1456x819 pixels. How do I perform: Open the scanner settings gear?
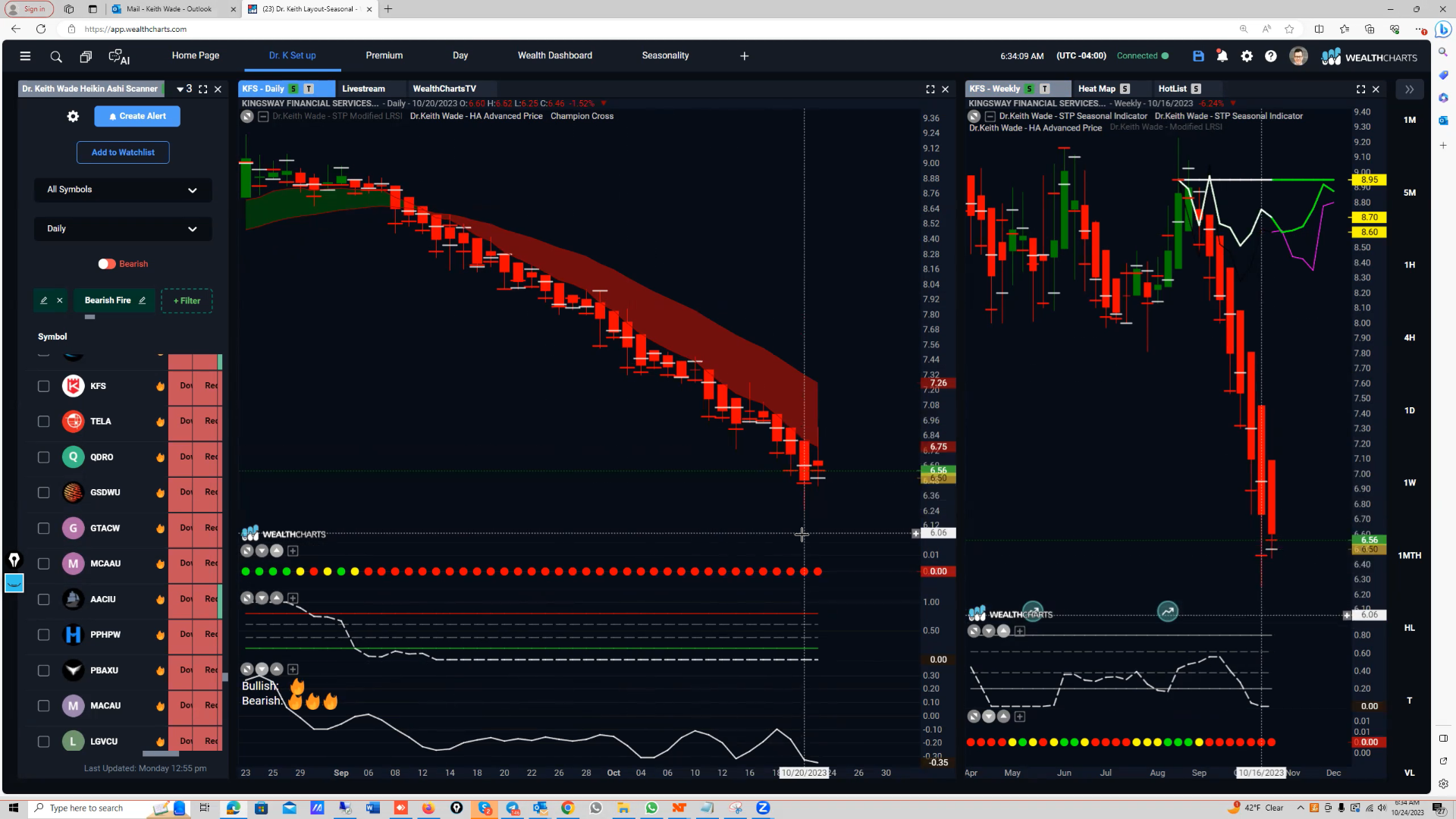(73, 116)
